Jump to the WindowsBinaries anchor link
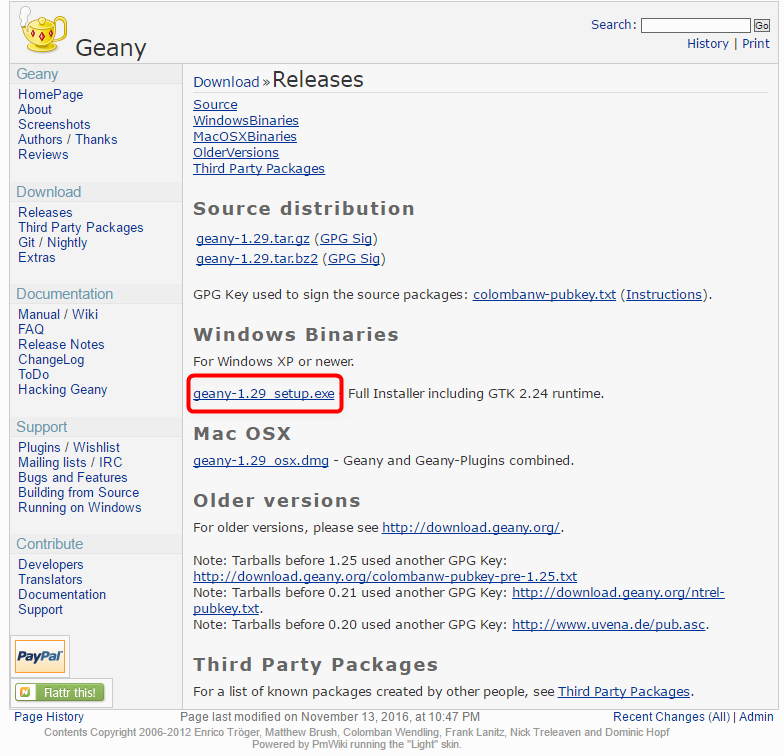 tap(246, 121)
